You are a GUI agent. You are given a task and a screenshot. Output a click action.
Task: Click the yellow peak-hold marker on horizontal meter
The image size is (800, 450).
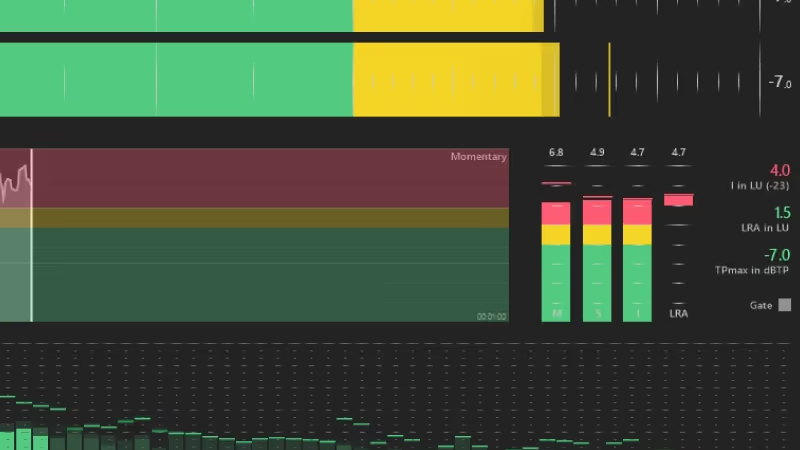point(609,80)
